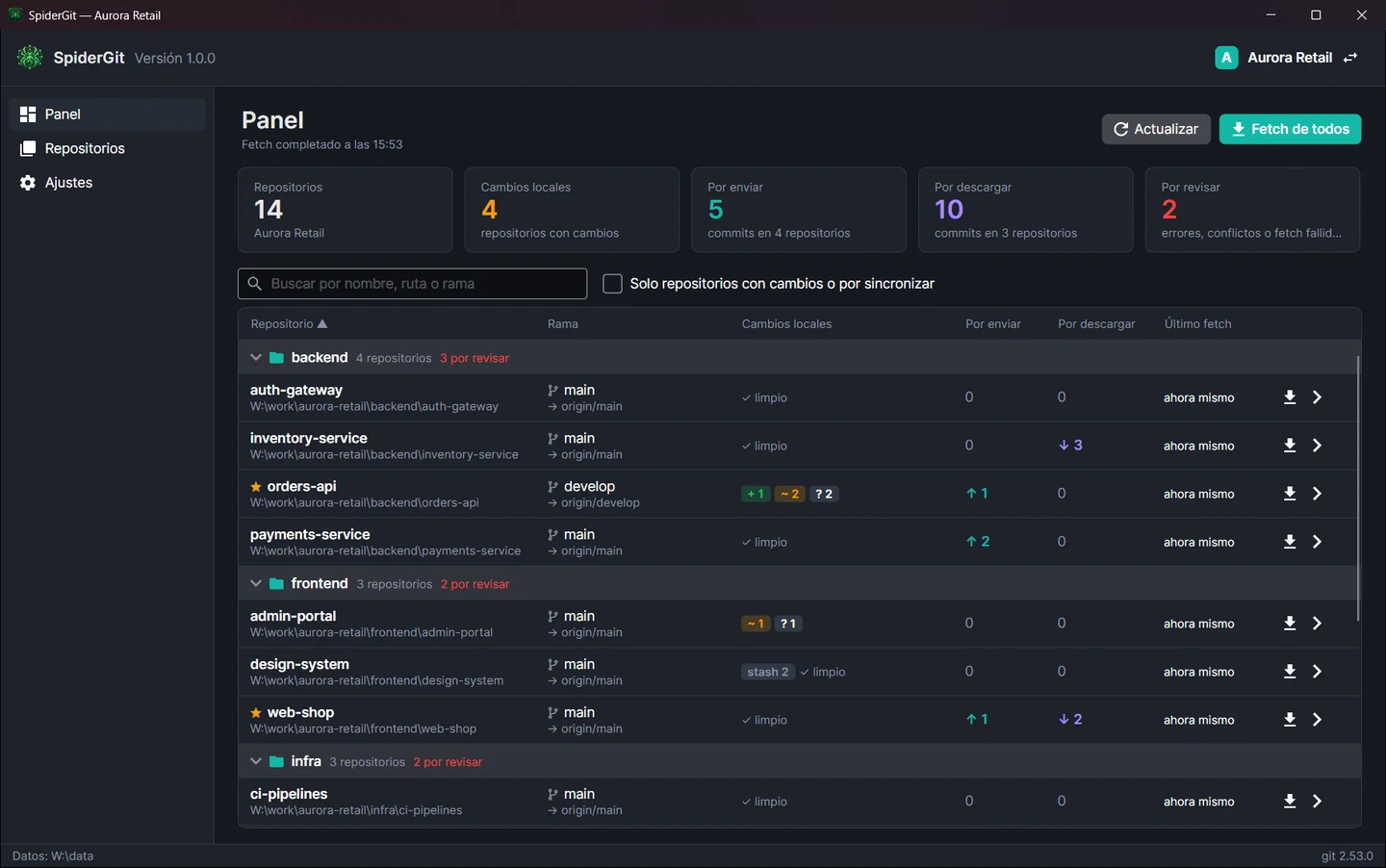Screen dimensions: 1386x868
Task: Click the favorite star next to orders-api
Action: pyautogui.click(x=256, y=487)
